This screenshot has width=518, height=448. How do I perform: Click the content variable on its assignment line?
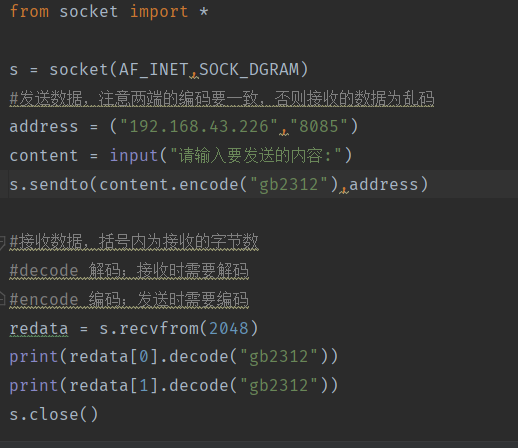coord(44,156)
